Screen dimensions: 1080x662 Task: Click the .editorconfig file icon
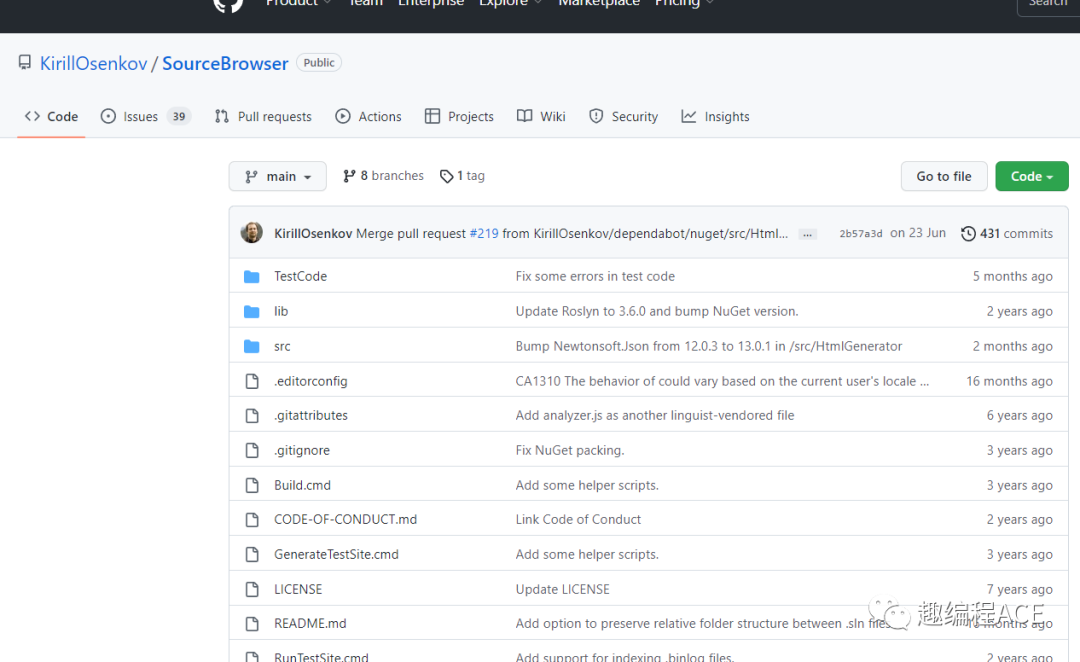(252, 381)
